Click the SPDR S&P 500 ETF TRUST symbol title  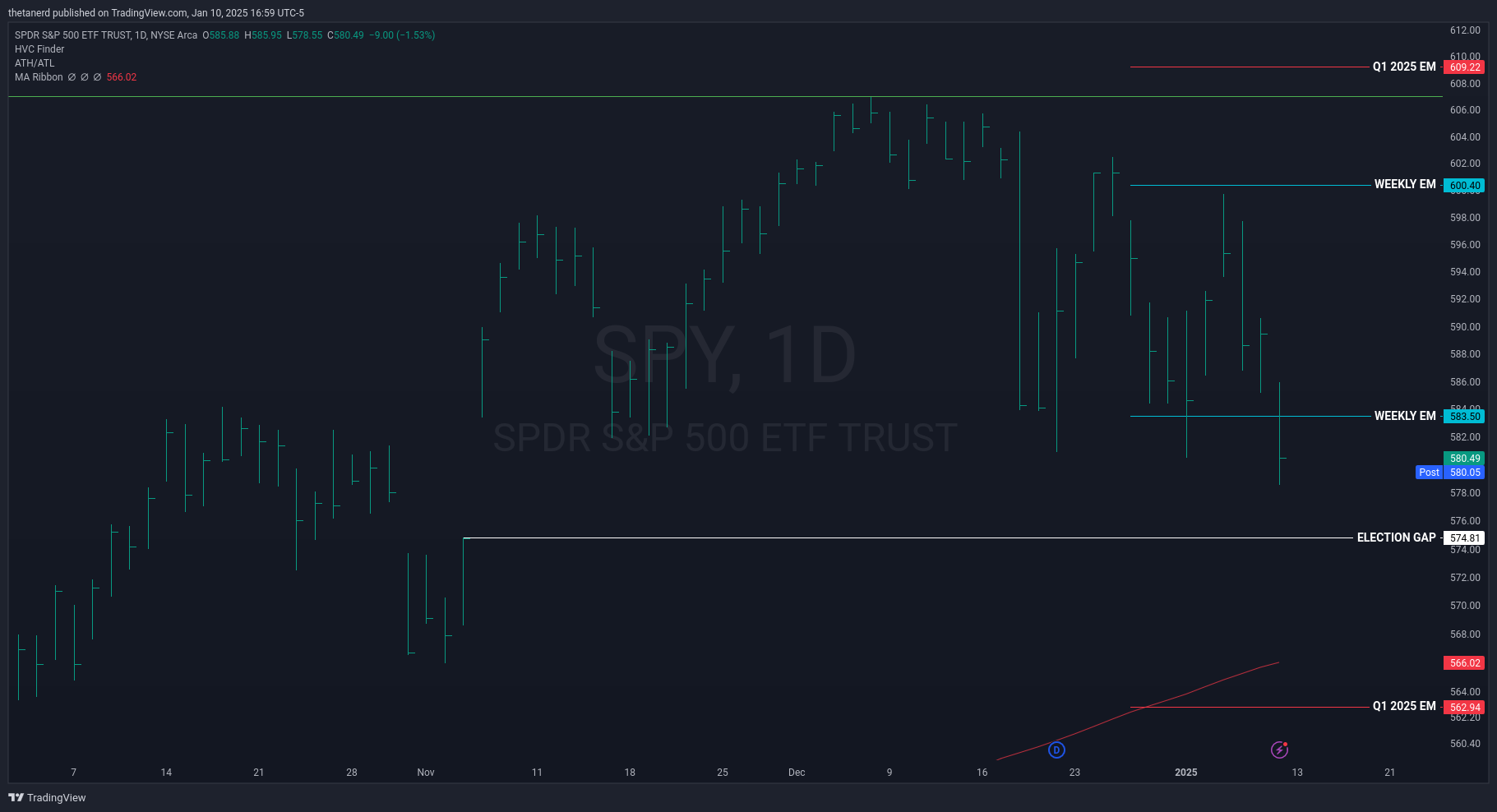click(x=106, y=35)
